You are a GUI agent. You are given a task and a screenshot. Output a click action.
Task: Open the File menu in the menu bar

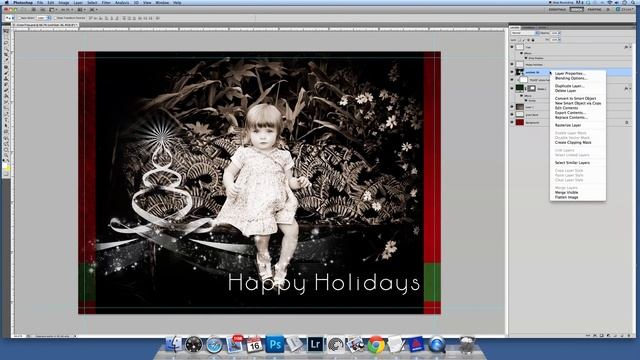point(40,2)
